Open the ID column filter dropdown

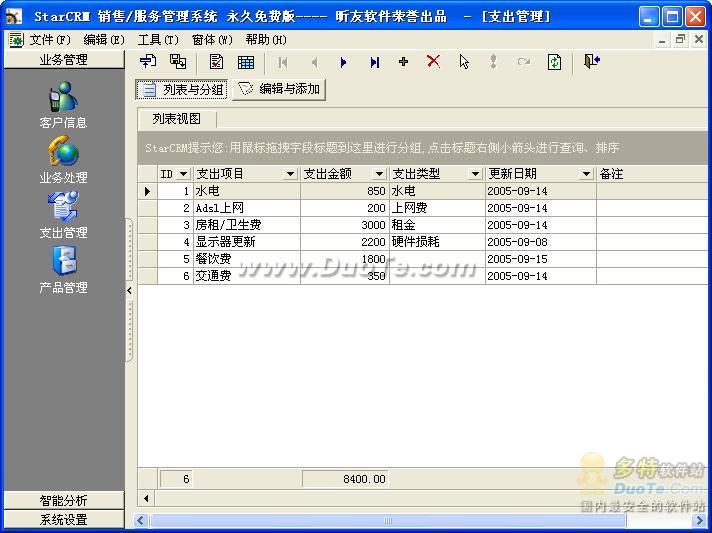point(183,174)
